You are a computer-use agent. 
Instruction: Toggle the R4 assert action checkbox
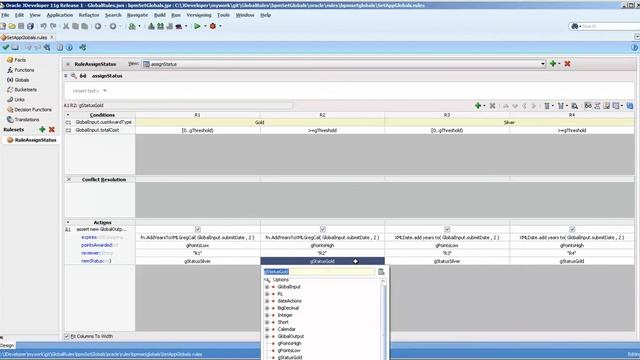click(572, 229)
